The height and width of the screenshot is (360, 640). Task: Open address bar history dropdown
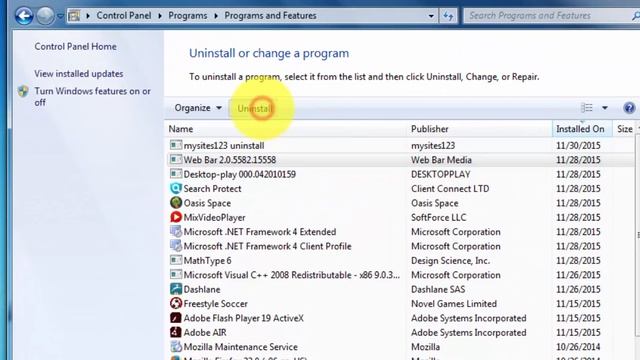431,16
